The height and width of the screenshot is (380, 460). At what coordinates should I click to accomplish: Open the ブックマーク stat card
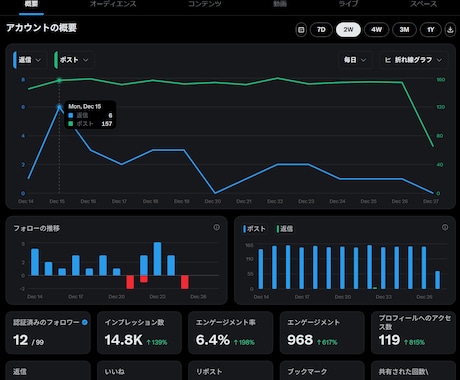(322, 370)
